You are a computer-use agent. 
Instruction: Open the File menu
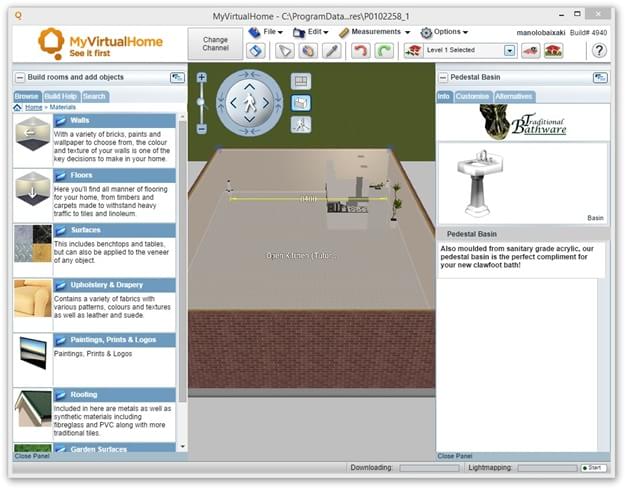(266, 32)
